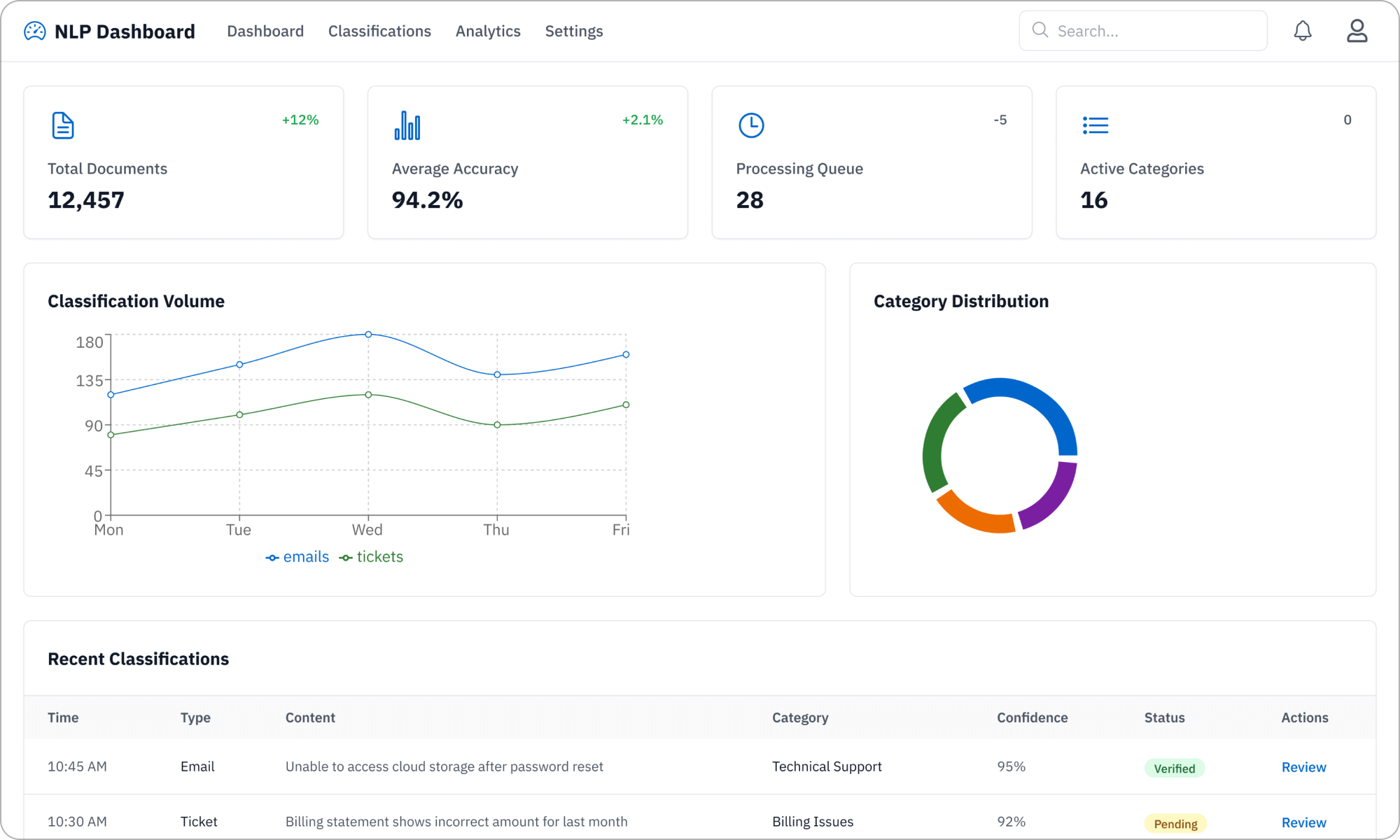Click the NLP Dashboard gauge logo icon

(x=34, y=31)
